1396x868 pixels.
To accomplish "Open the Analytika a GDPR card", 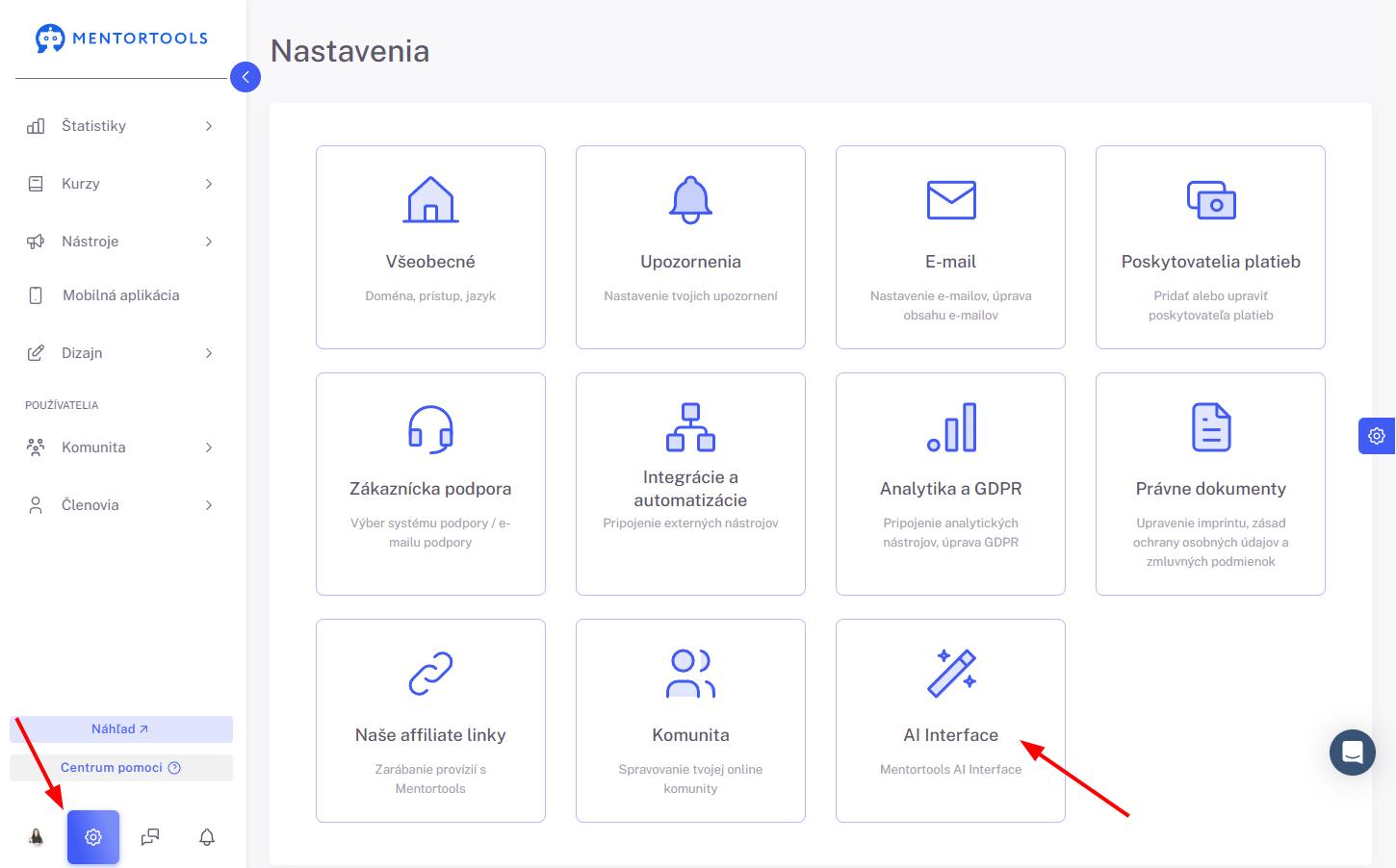I will coord(950,484).
